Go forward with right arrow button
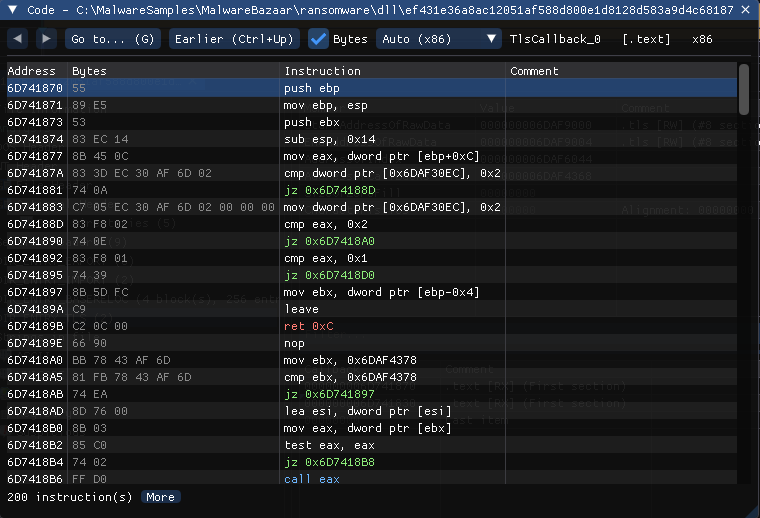This screenshot has width=760, height=518. pos(47,39)
